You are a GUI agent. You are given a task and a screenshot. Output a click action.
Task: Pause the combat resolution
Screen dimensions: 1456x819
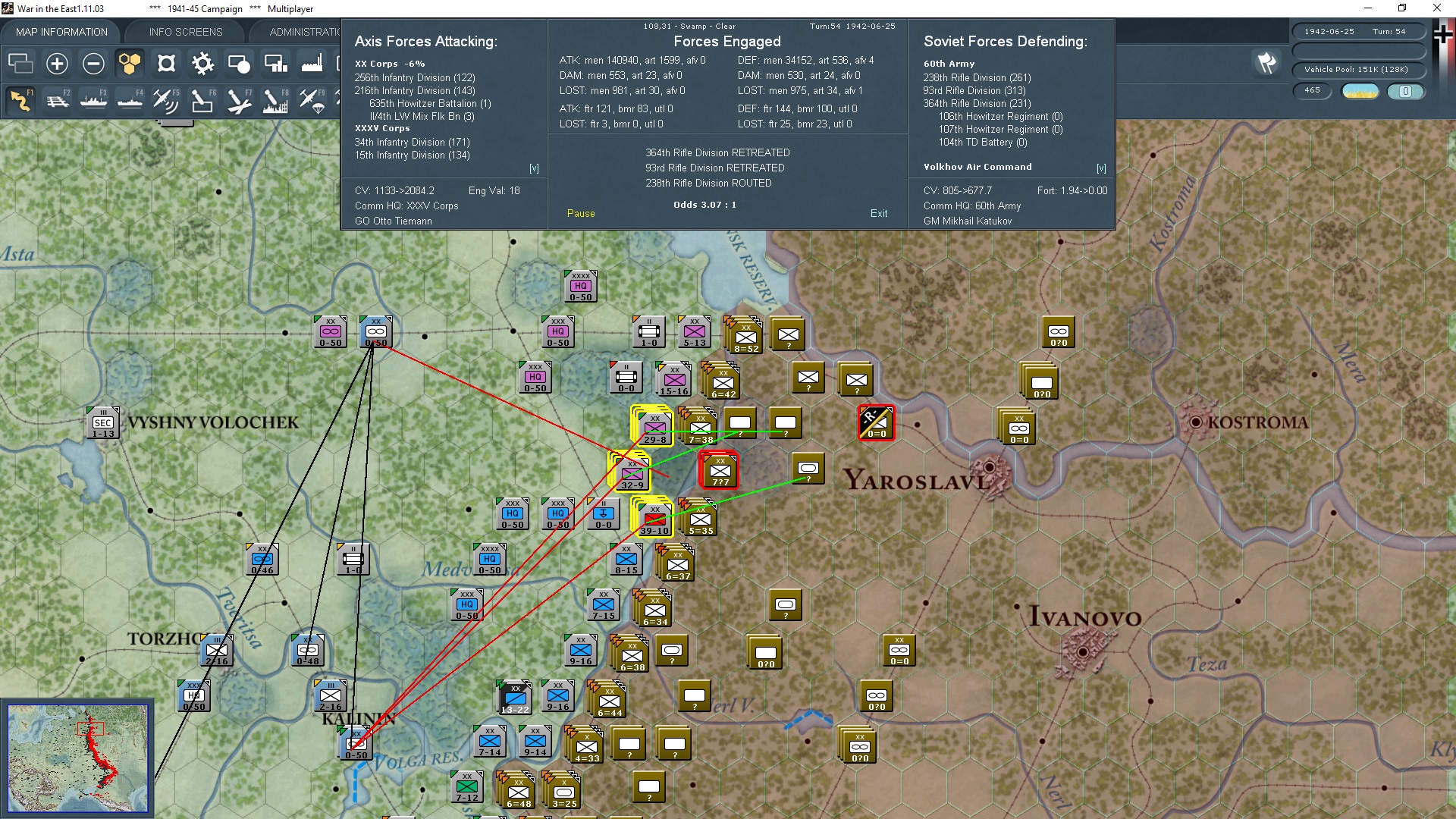tap(581, 214)
